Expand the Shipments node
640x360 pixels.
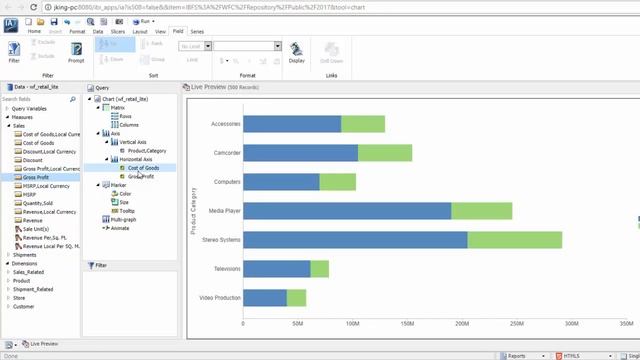tap(9, 255)
